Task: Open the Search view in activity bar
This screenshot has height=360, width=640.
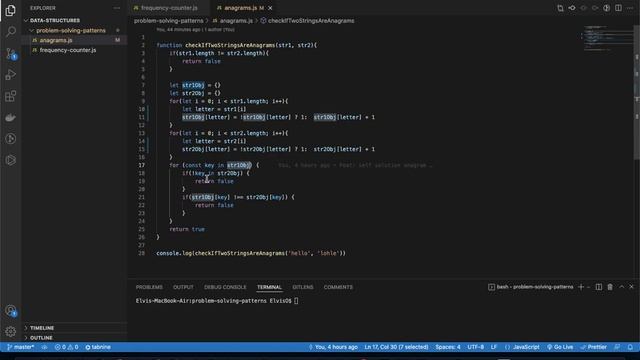Action: (x=11, y=31)
